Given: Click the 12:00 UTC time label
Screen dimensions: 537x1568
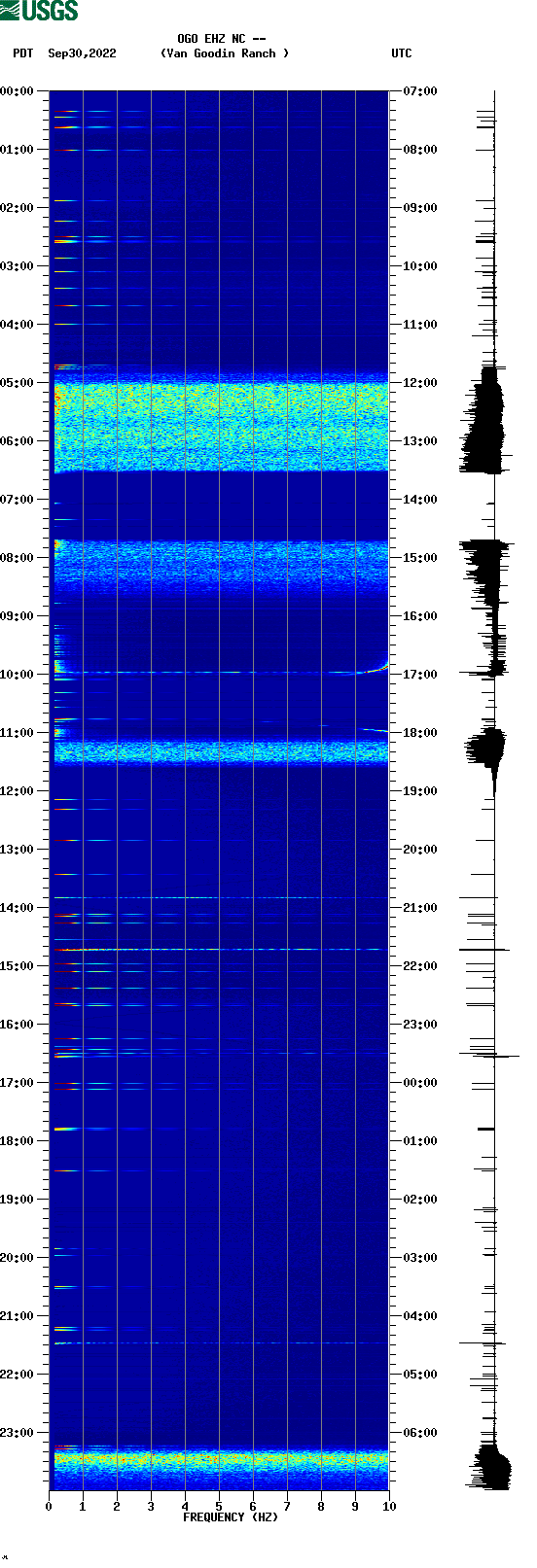Looking at the screenshot, I should pyautogui.click(x=420, y=383).
